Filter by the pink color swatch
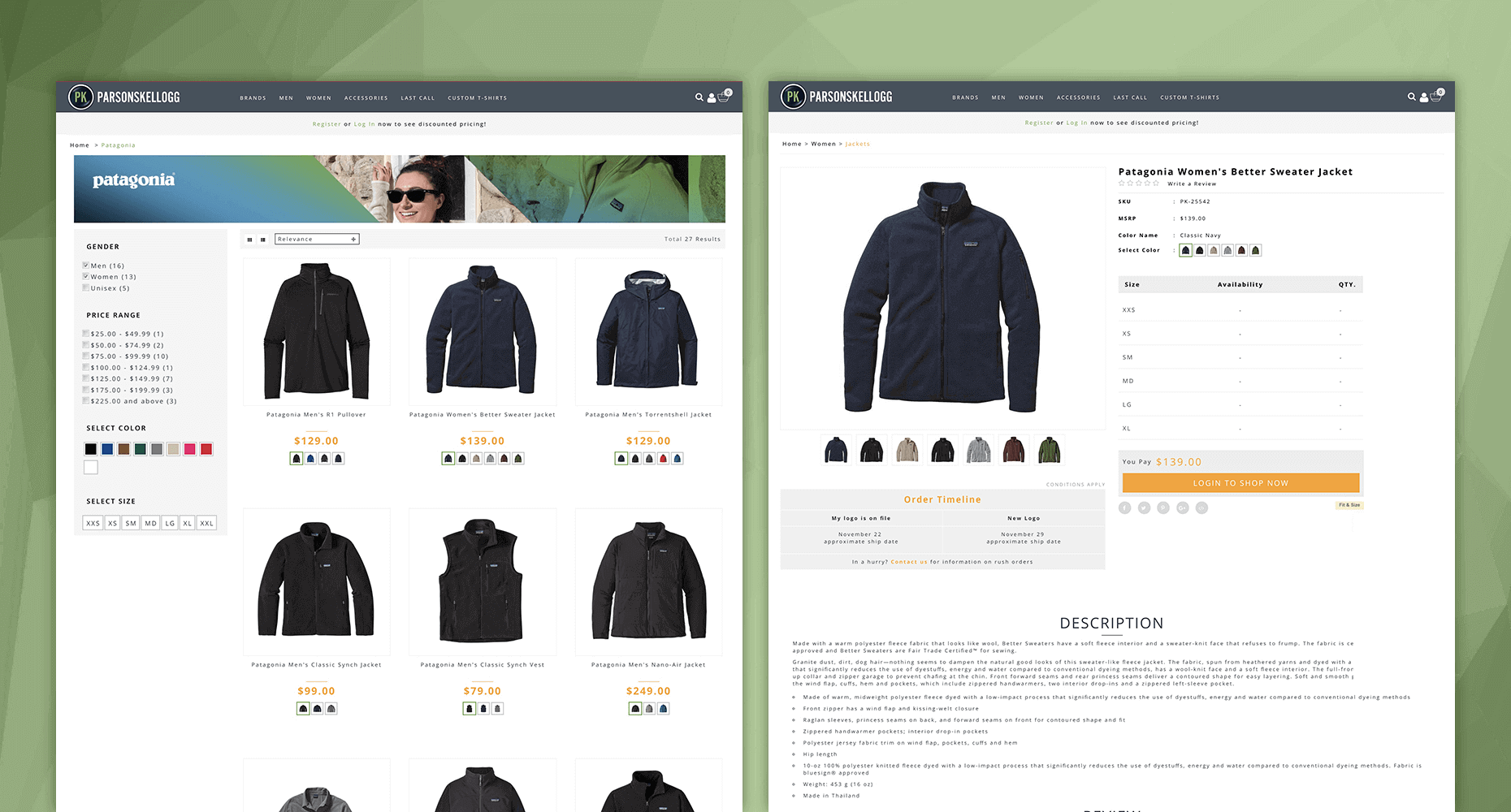This screenshot has height=812, width=1511. 190,449
